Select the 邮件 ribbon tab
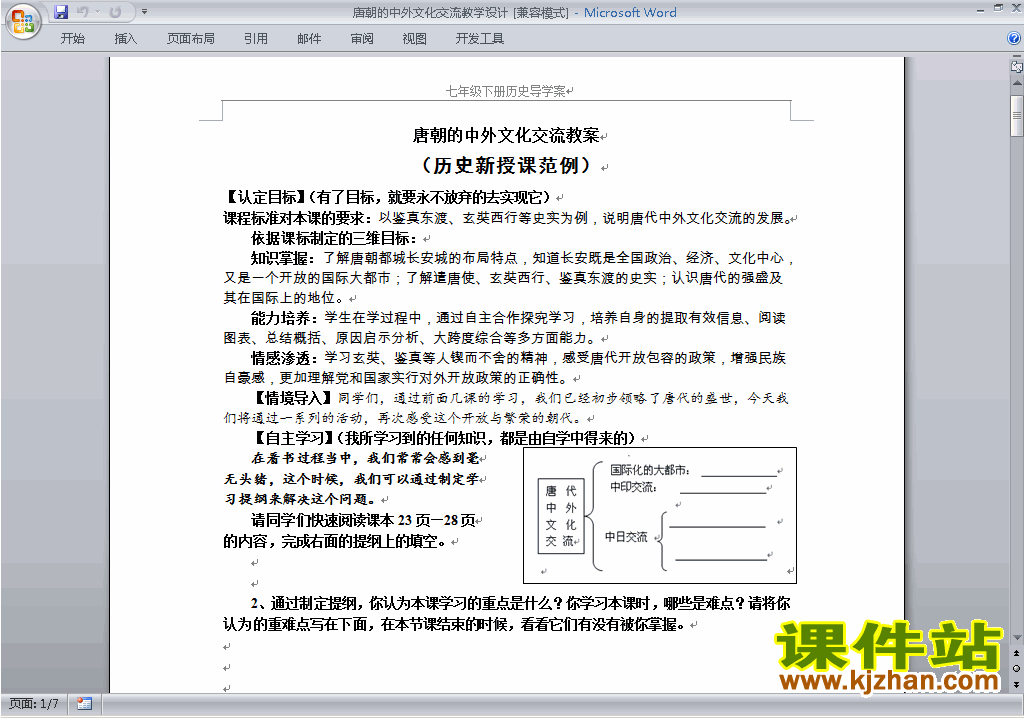 pos(309,39)
